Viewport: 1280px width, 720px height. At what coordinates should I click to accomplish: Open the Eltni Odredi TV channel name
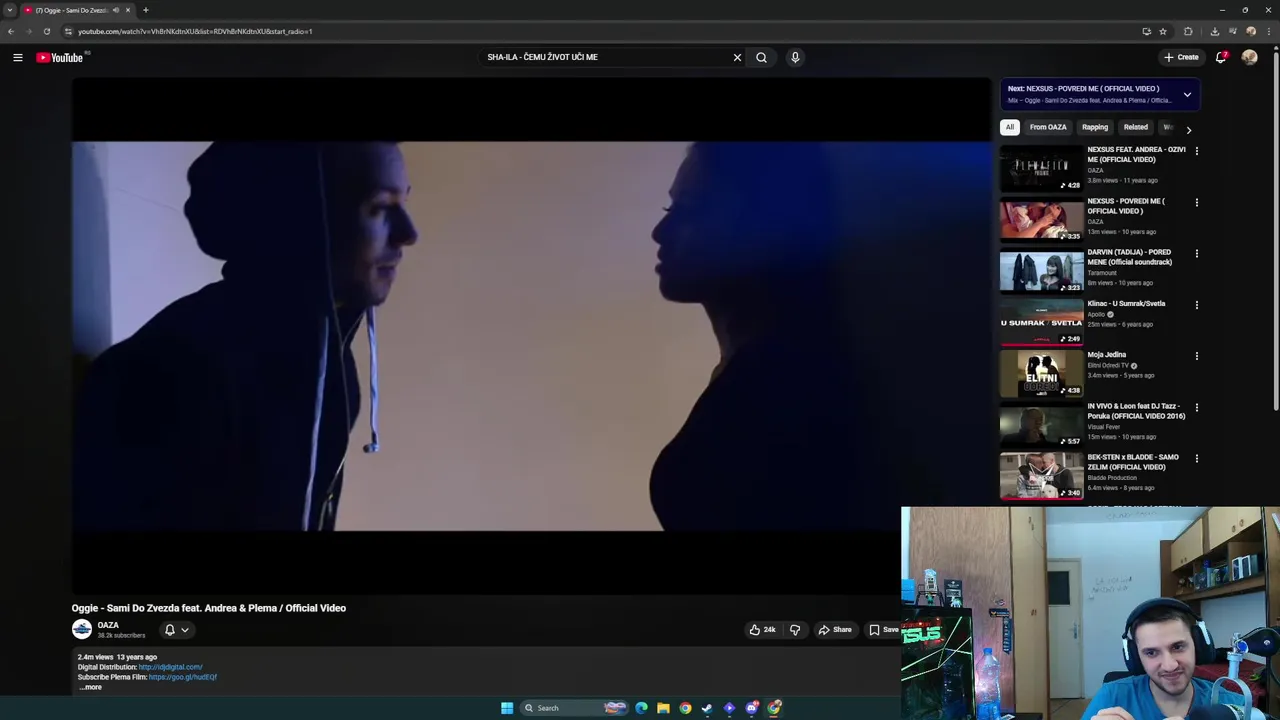[1109, 366]
